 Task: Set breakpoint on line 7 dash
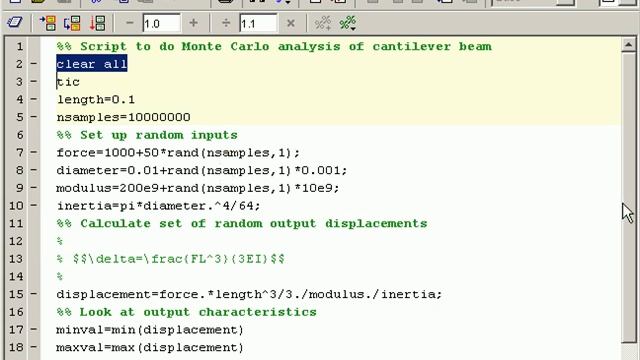34,152
